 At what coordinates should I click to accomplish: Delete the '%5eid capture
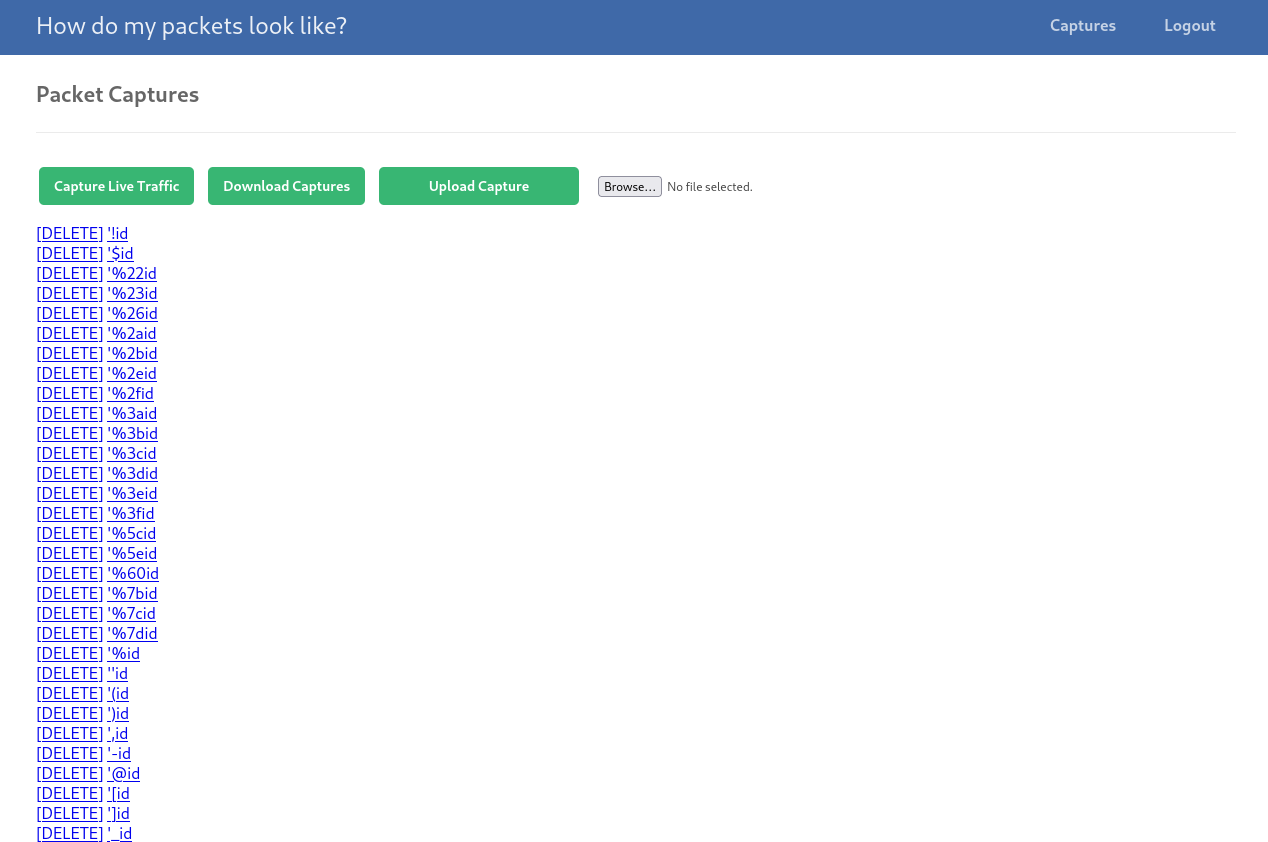[x=70, y=553]
